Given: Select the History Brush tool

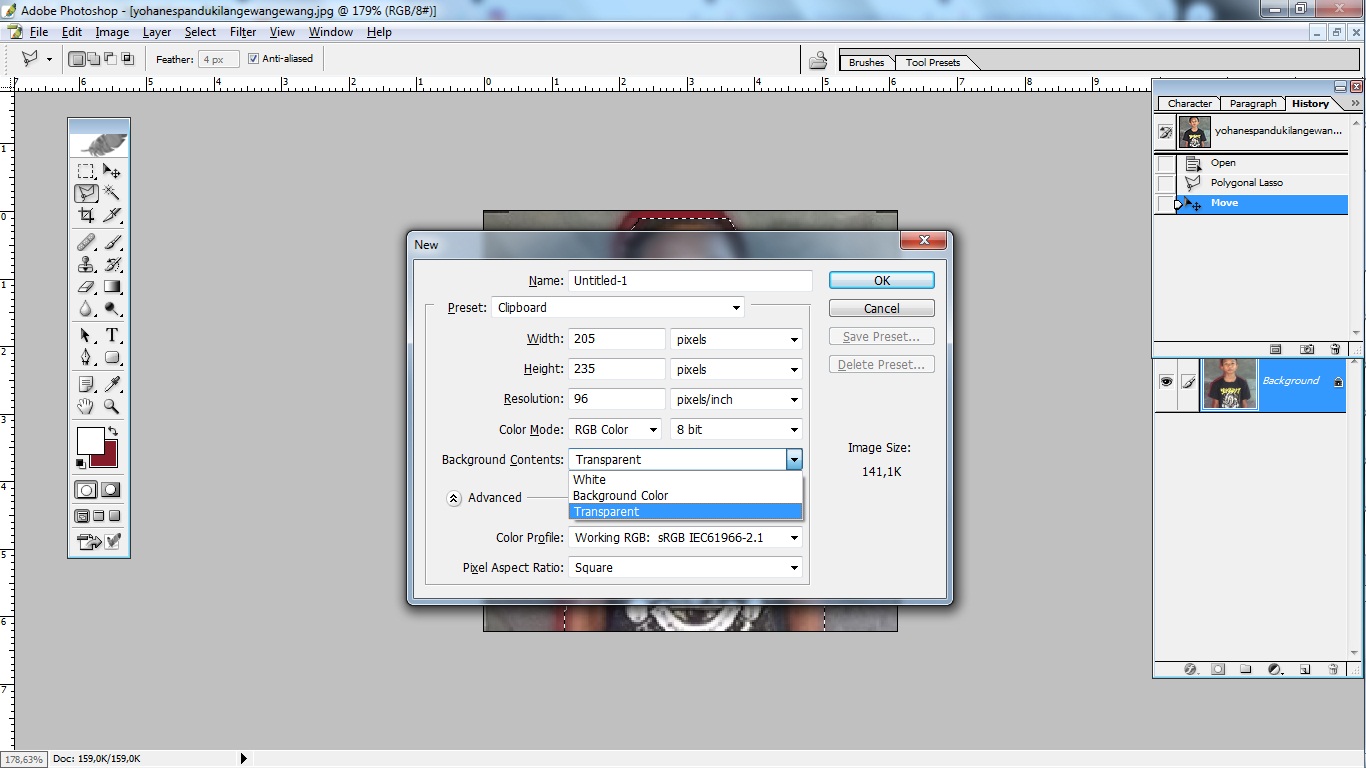Looking at the screenshot, I should coord(112,264).
